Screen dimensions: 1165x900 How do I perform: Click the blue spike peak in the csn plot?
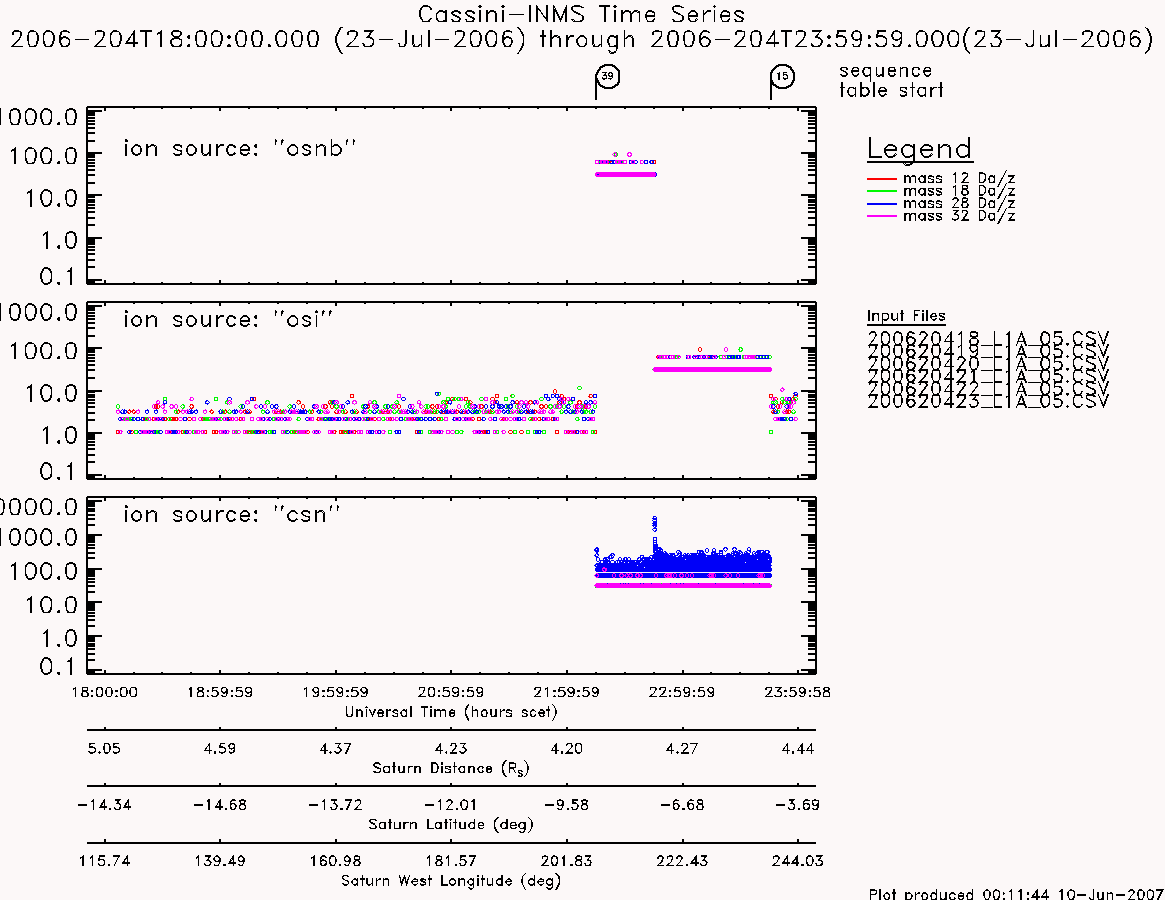pos(655,522)
